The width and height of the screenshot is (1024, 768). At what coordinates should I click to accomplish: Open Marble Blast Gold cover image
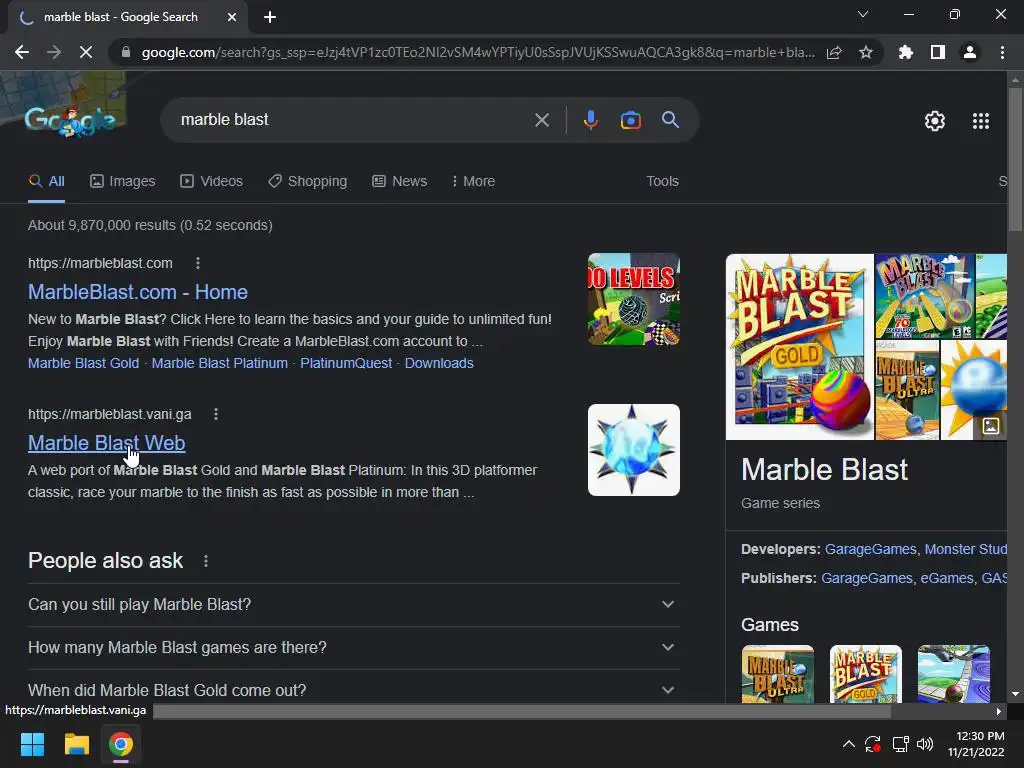coord(799,347)
